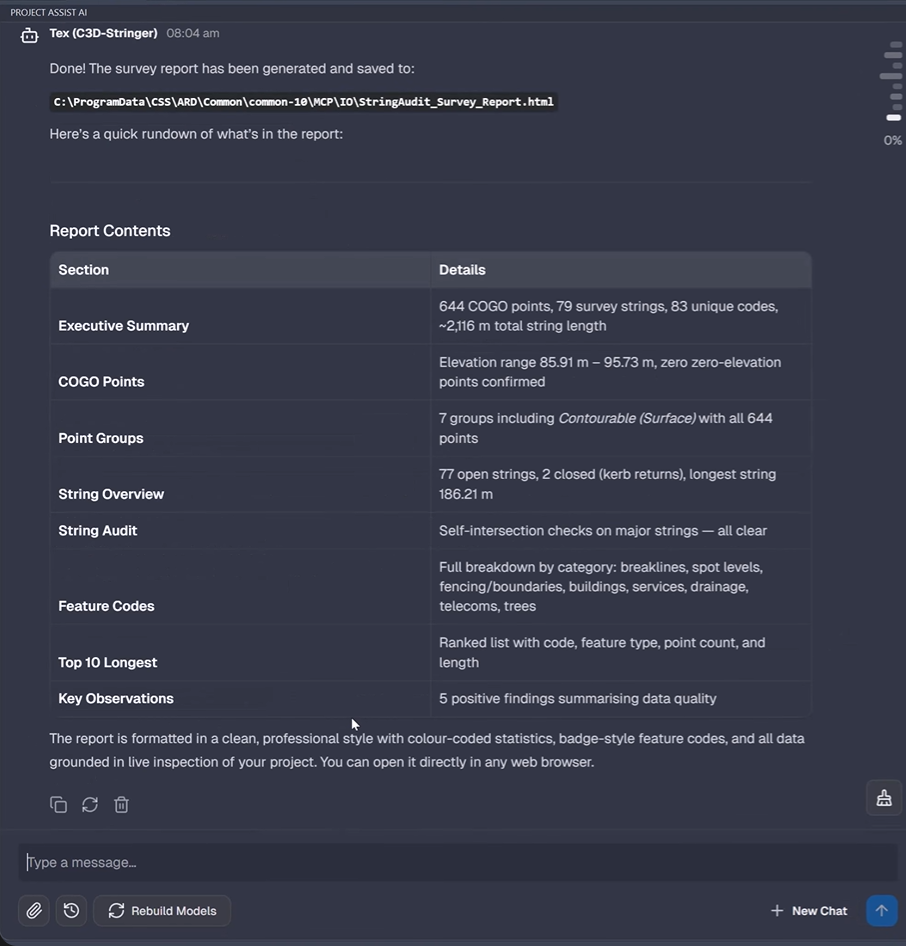Viewport: 906px width, 946px height.
Task: Click the paperclip attach file icon
Action: pos(34,910)
